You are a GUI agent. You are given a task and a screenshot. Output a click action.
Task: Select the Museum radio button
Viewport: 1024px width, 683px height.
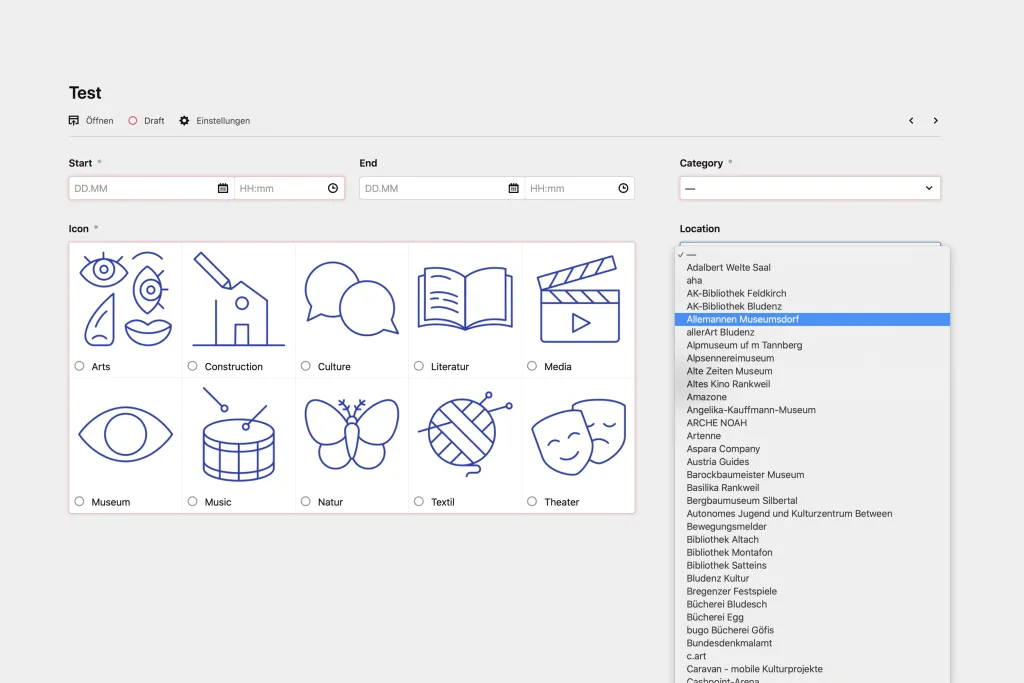click(x=79, y=501)
